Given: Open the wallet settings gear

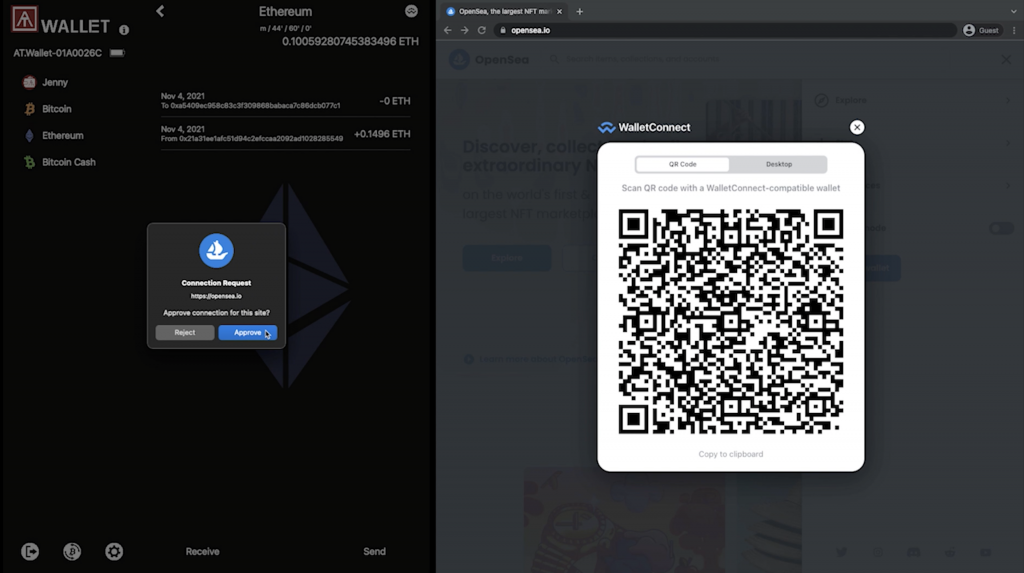Looking at the screenshot, I should tap(114, 551).
